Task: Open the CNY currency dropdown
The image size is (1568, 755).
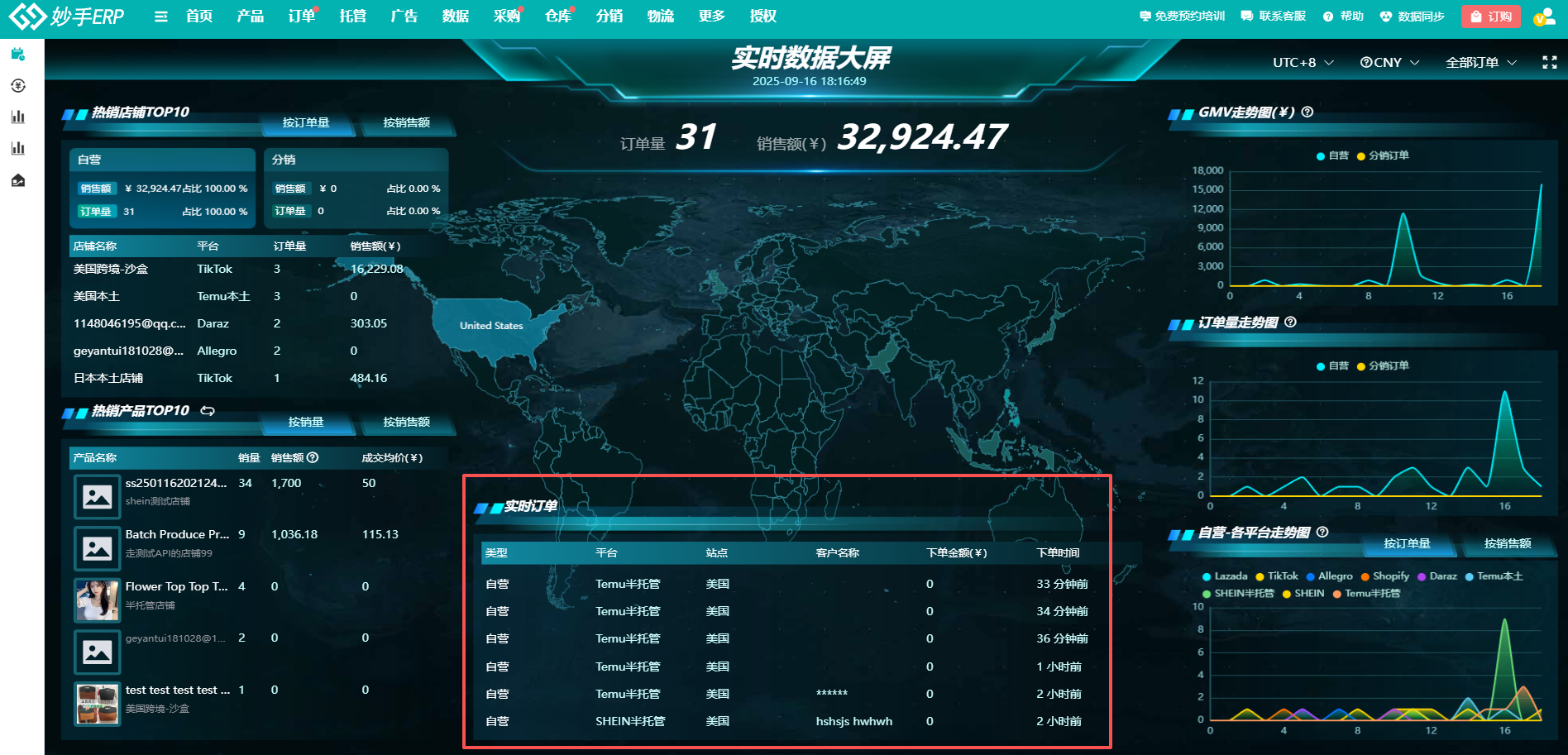Action: pyautogui.click(x=1390, y=62)
